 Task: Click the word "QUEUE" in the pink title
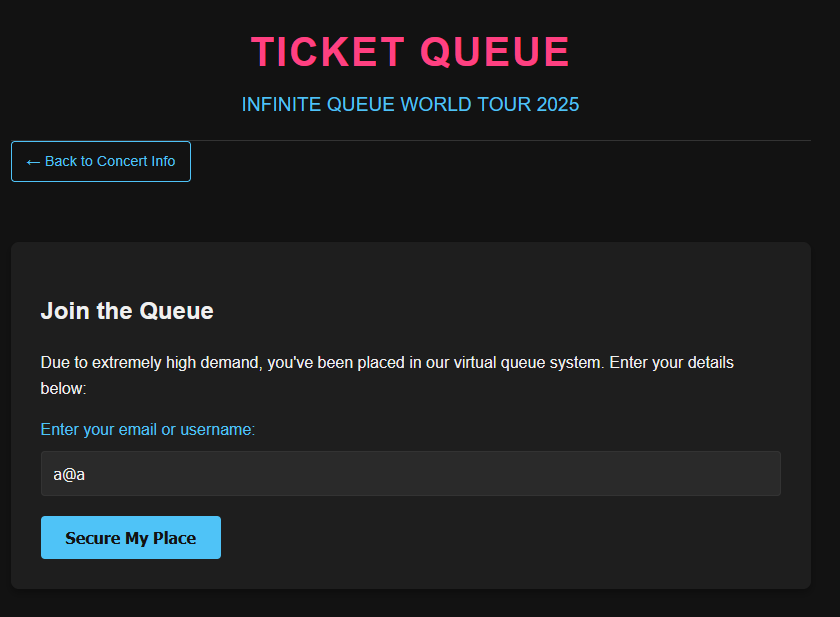tap(495, 52)
